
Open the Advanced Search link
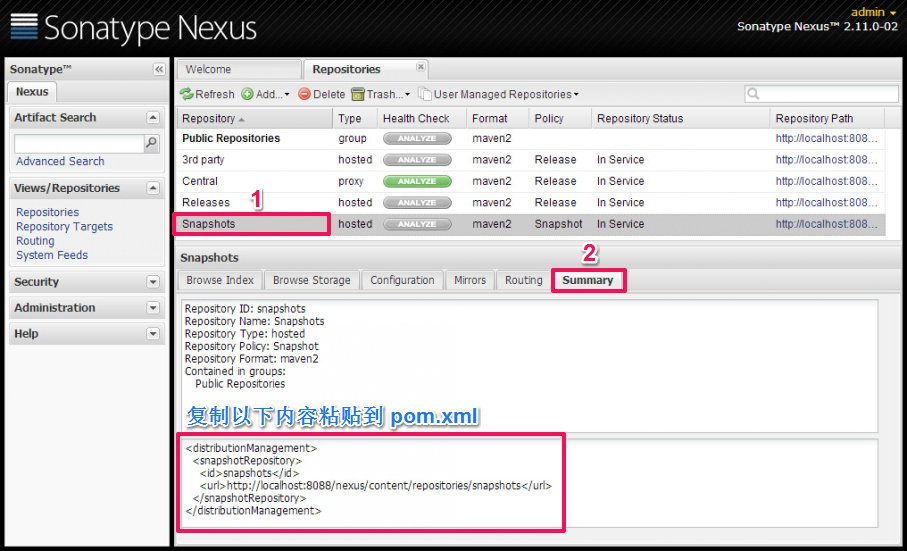click(x=60, y=161)
